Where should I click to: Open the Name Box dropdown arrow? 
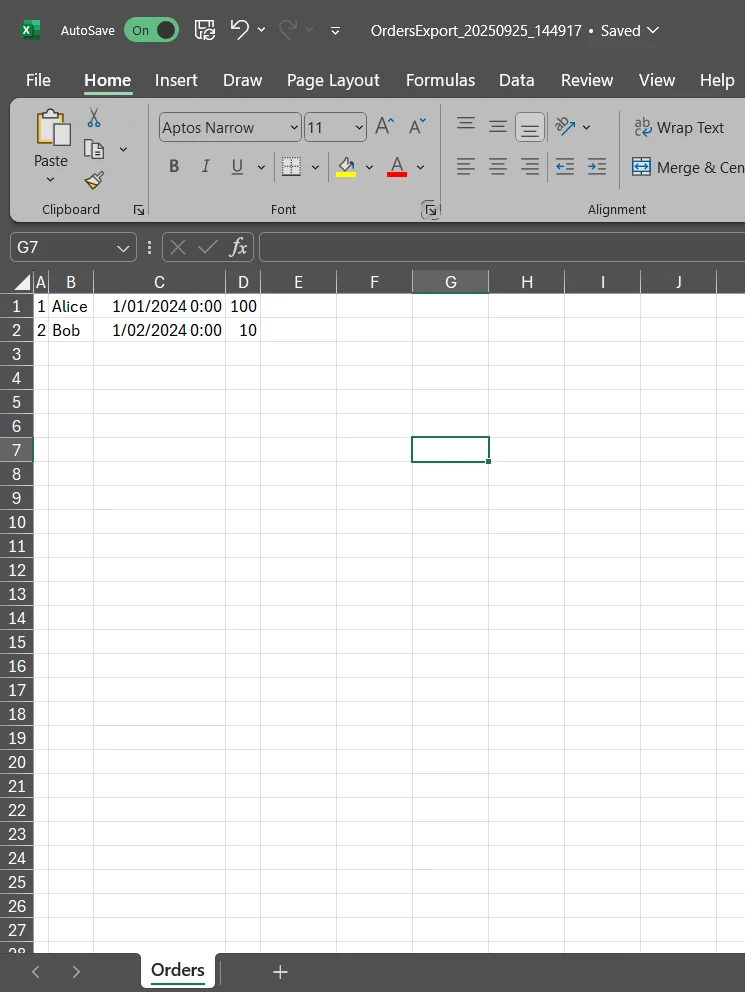pos(123,247)
